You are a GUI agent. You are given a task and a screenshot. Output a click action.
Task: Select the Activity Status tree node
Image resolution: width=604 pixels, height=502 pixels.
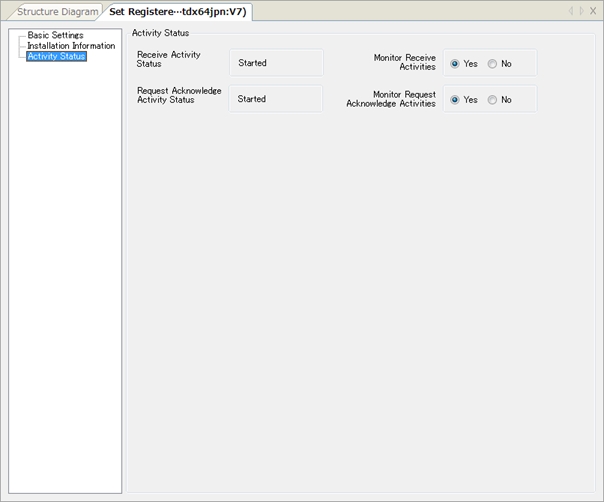[x=56, y=57]
